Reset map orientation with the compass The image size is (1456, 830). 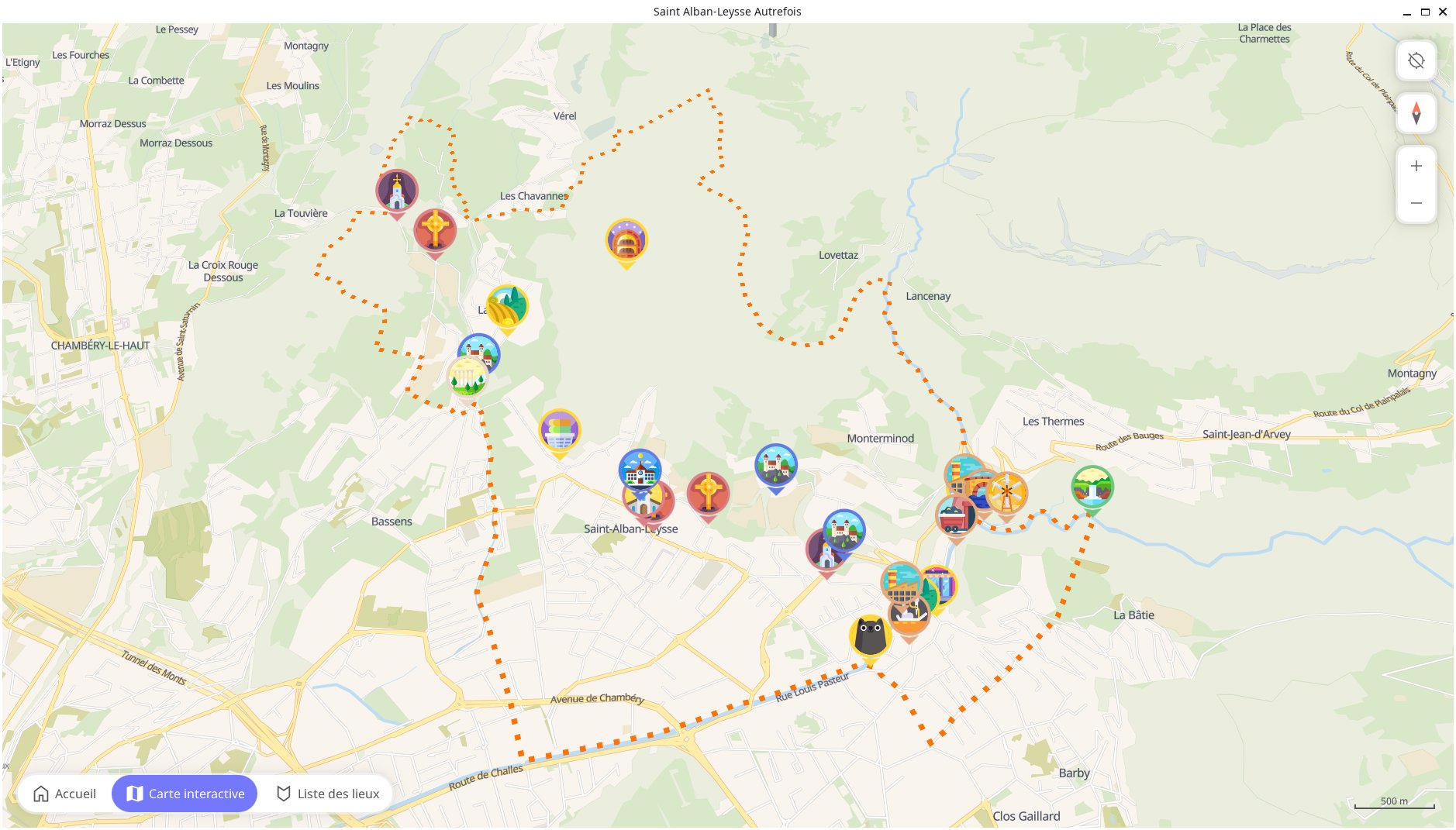coord(1416,113)
